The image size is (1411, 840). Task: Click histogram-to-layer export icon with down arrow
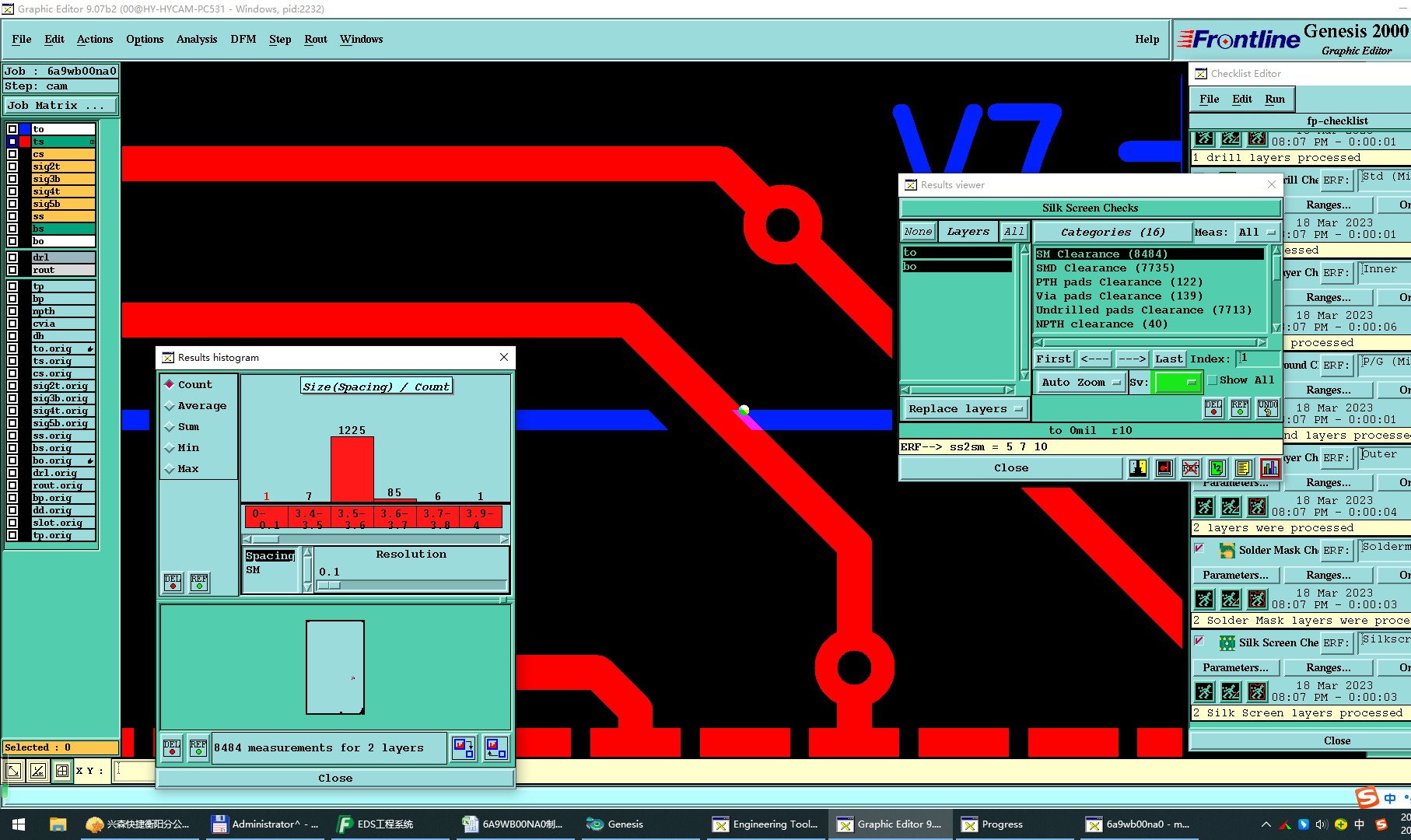pyautogui.click(x=464, y=747)
